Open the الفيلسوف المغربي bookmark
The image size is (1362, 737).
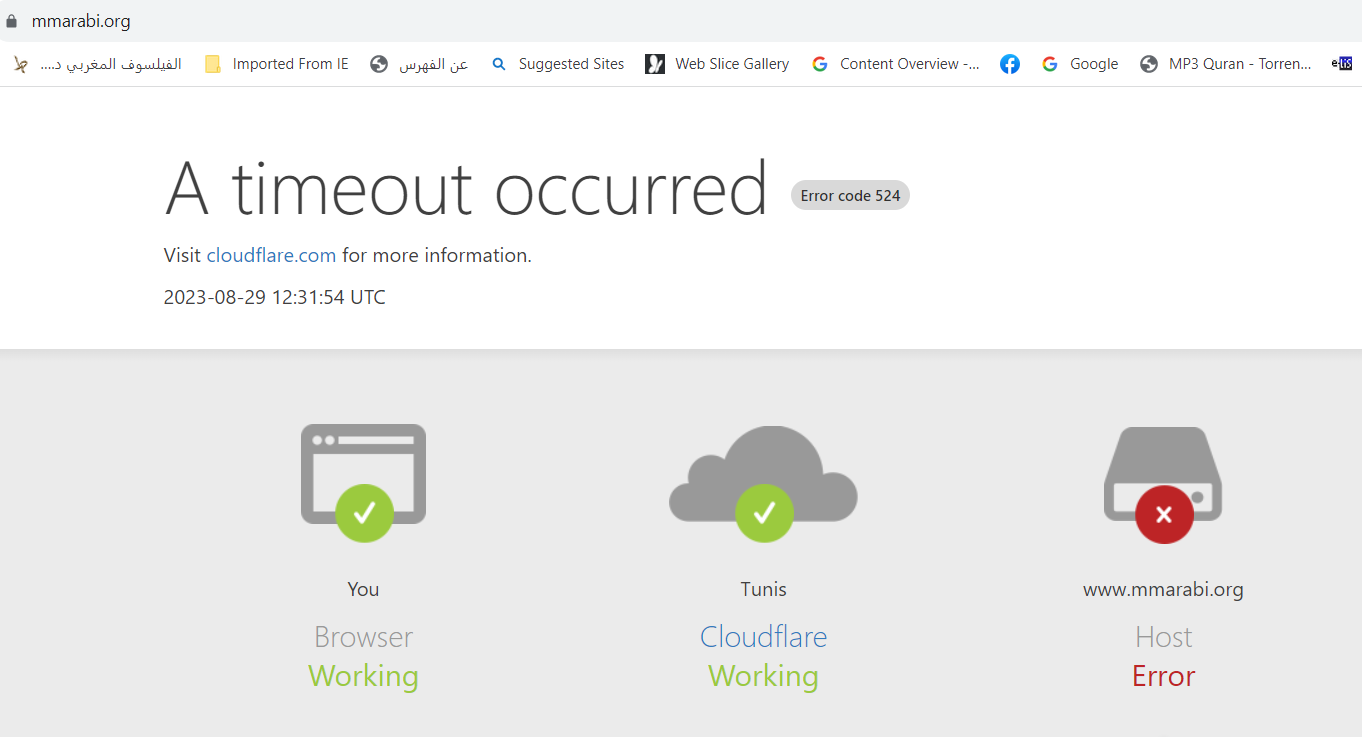97,64
